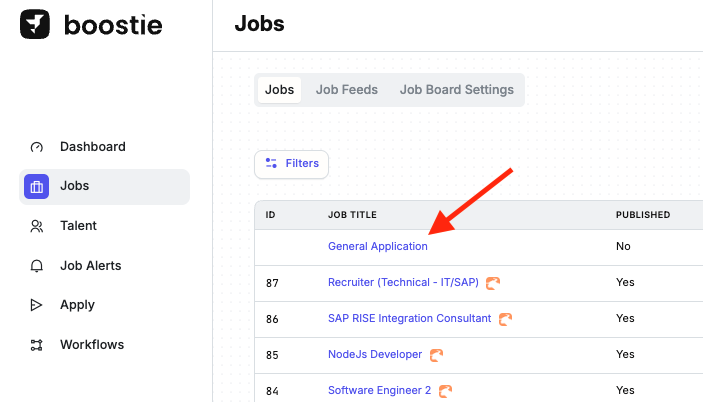703x402 pixels.
Task: Open the General Application job link
Action: coord(378,246)
